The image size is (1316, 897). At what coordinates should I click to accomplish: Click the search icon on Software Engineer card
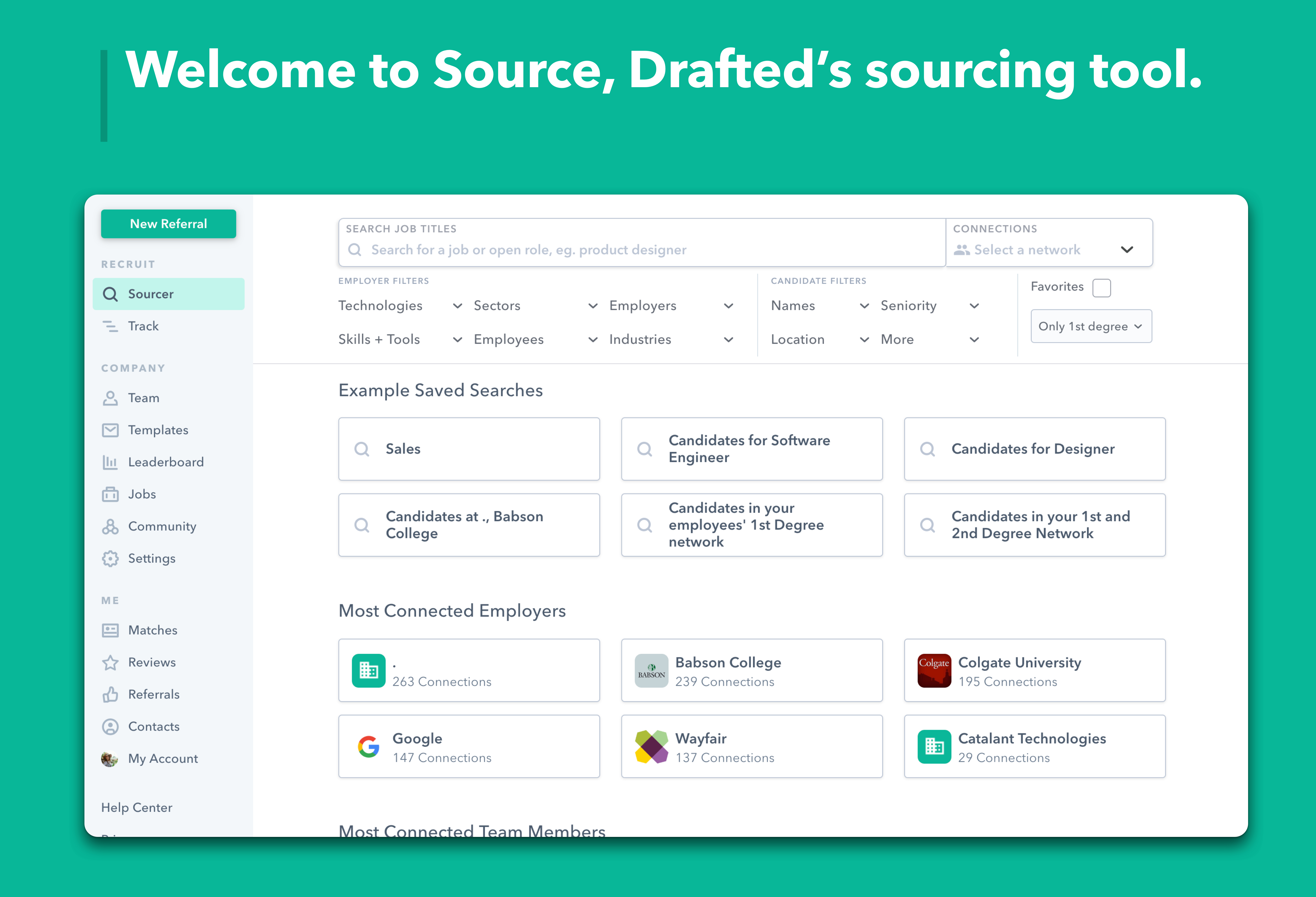coord(644,449)
